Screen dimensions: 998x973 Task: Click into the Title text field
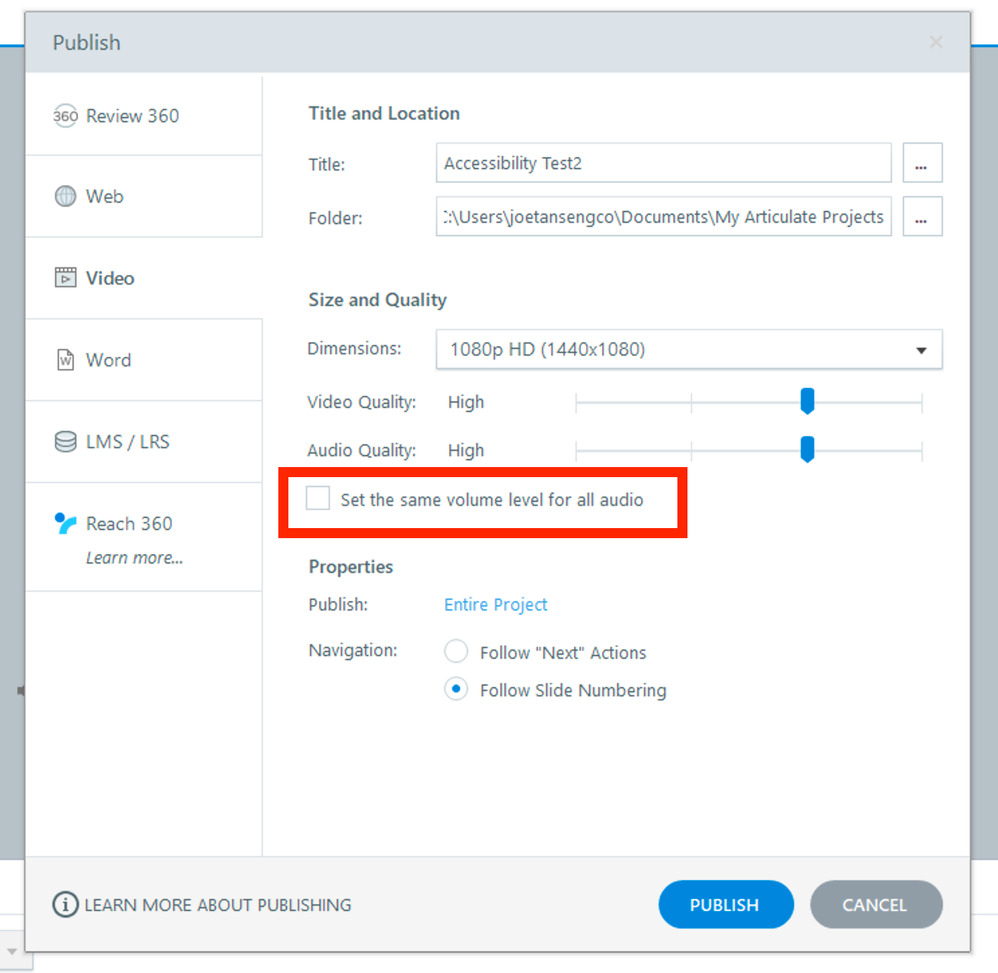click(x=663, y=164)
